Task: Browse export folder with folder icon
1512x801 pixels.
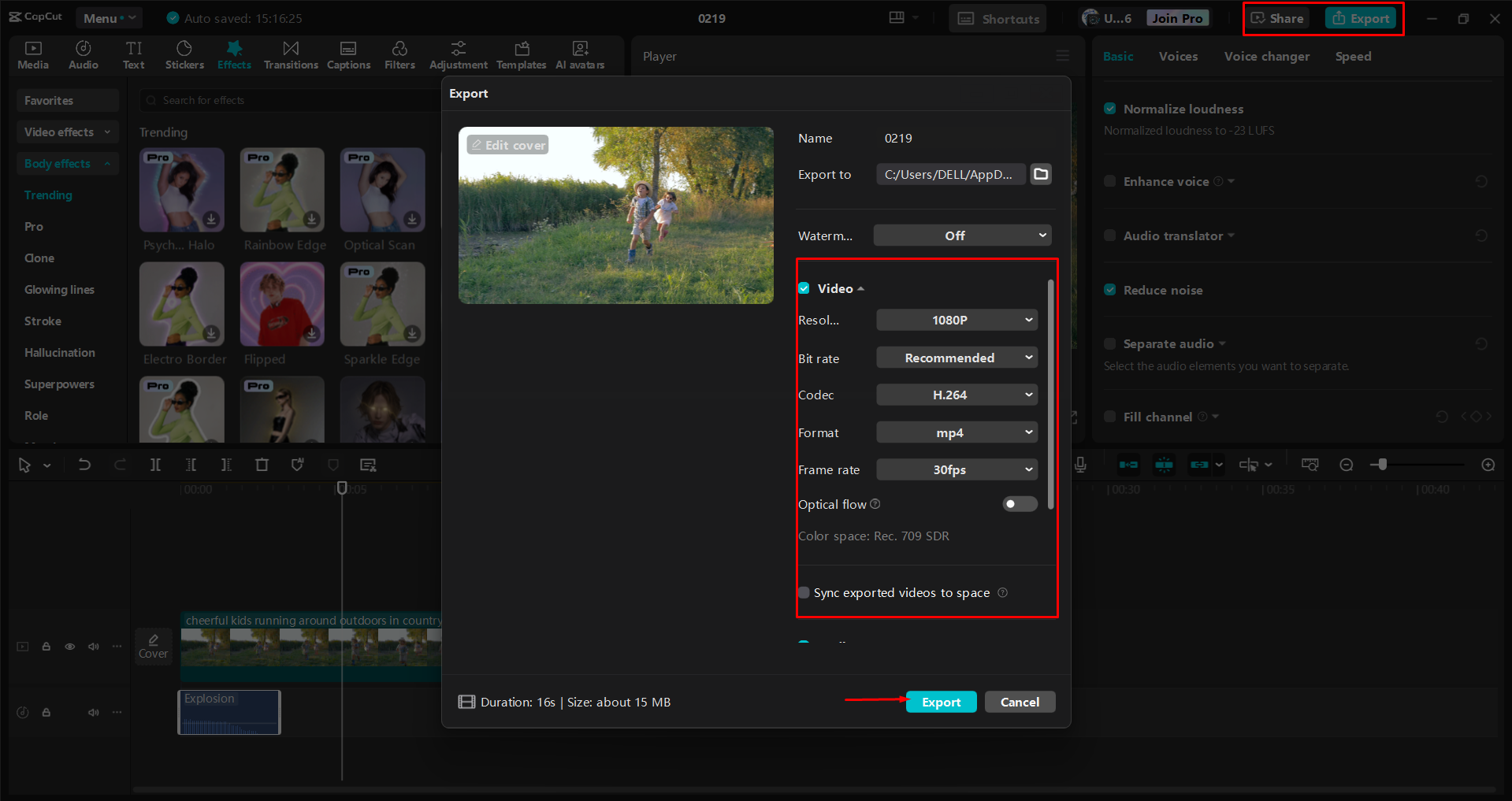Action: (1041, 174)
